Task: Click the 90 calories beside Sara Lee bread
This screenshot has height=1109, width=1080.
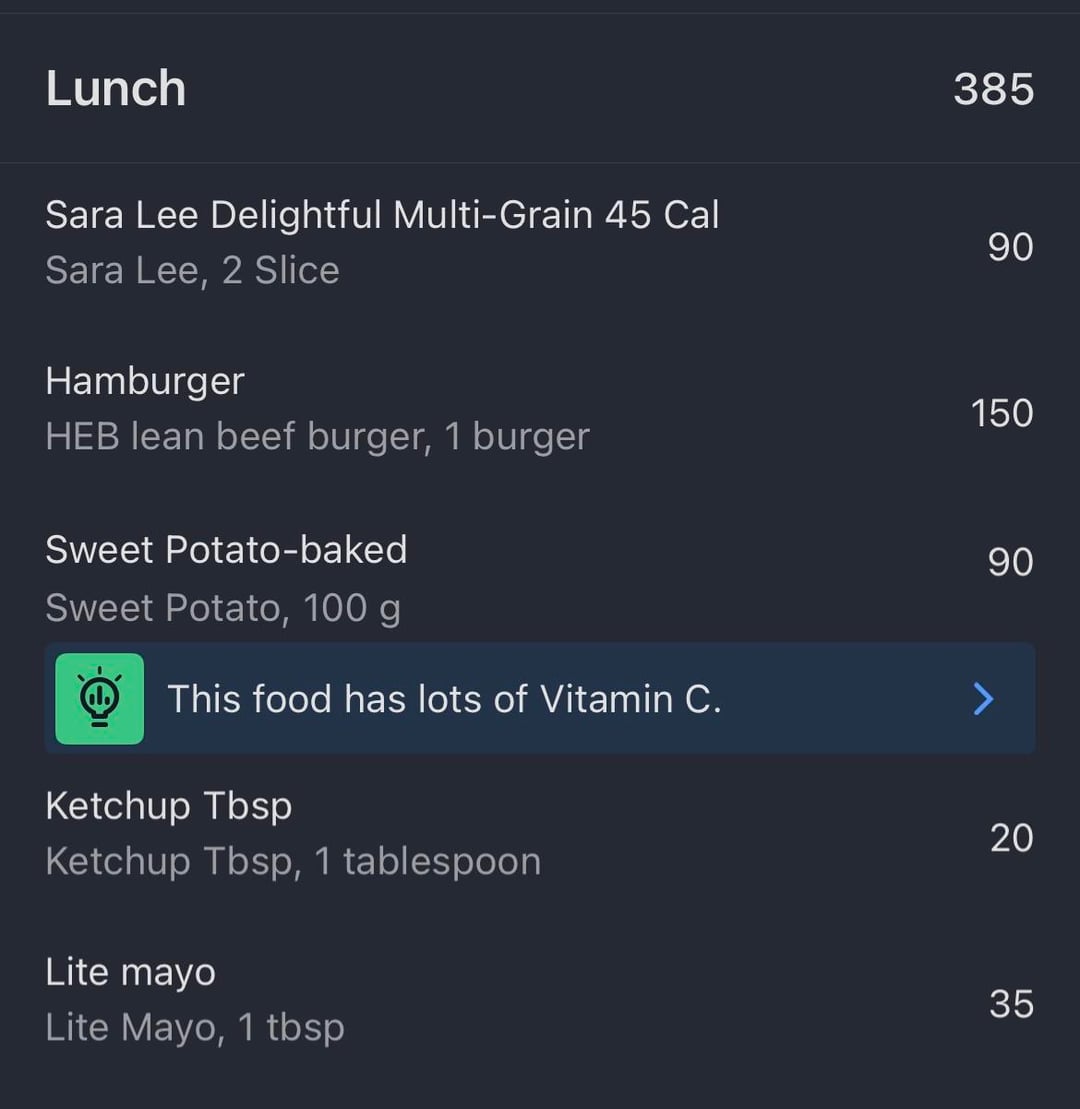Action: pyautogui.click(x=1010, y=246)
